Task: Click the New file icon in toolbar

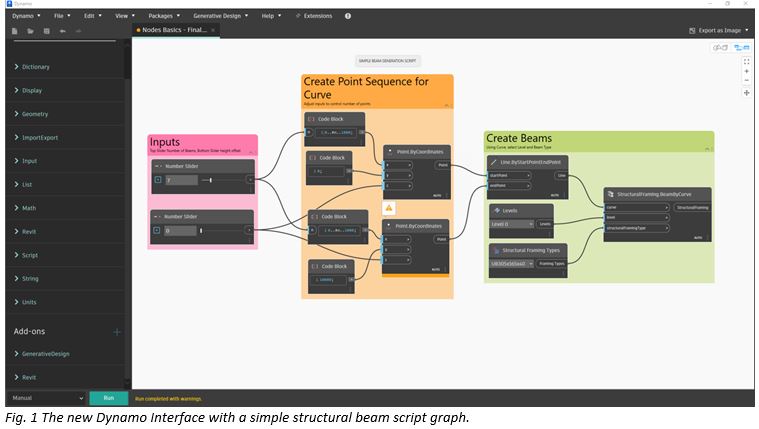Action: pos(15,31)
